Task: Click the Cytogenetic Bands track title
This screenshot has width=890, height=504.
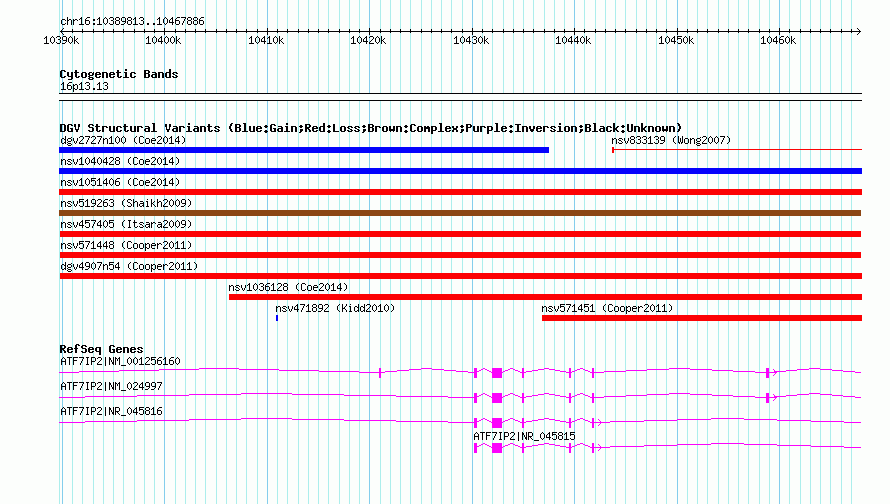Action: click(119, 74)
